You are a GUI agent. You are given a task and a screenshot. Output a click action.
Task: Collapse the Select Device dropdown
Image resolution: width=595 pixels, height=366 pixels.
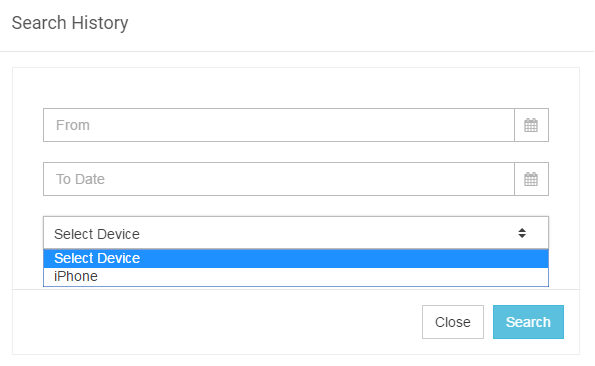click(x=296, y=233)
